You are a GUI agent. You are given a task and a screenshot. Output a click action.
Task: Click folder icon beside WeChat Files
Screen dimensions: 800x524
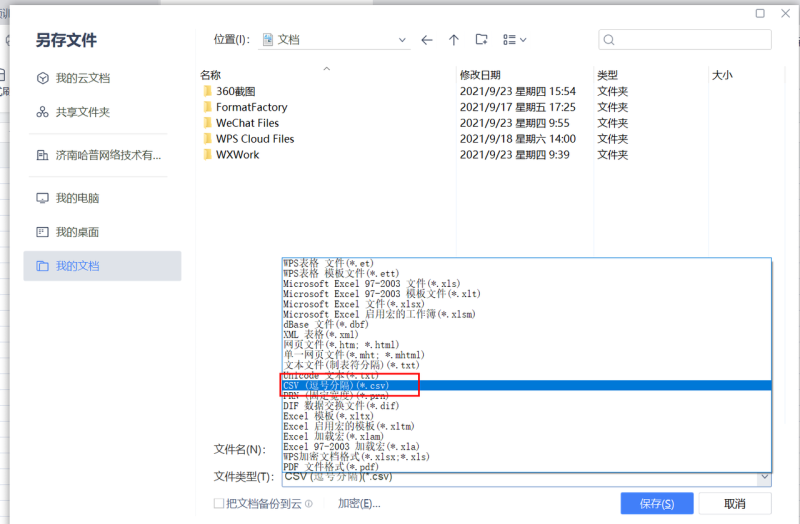click(207, 123)
